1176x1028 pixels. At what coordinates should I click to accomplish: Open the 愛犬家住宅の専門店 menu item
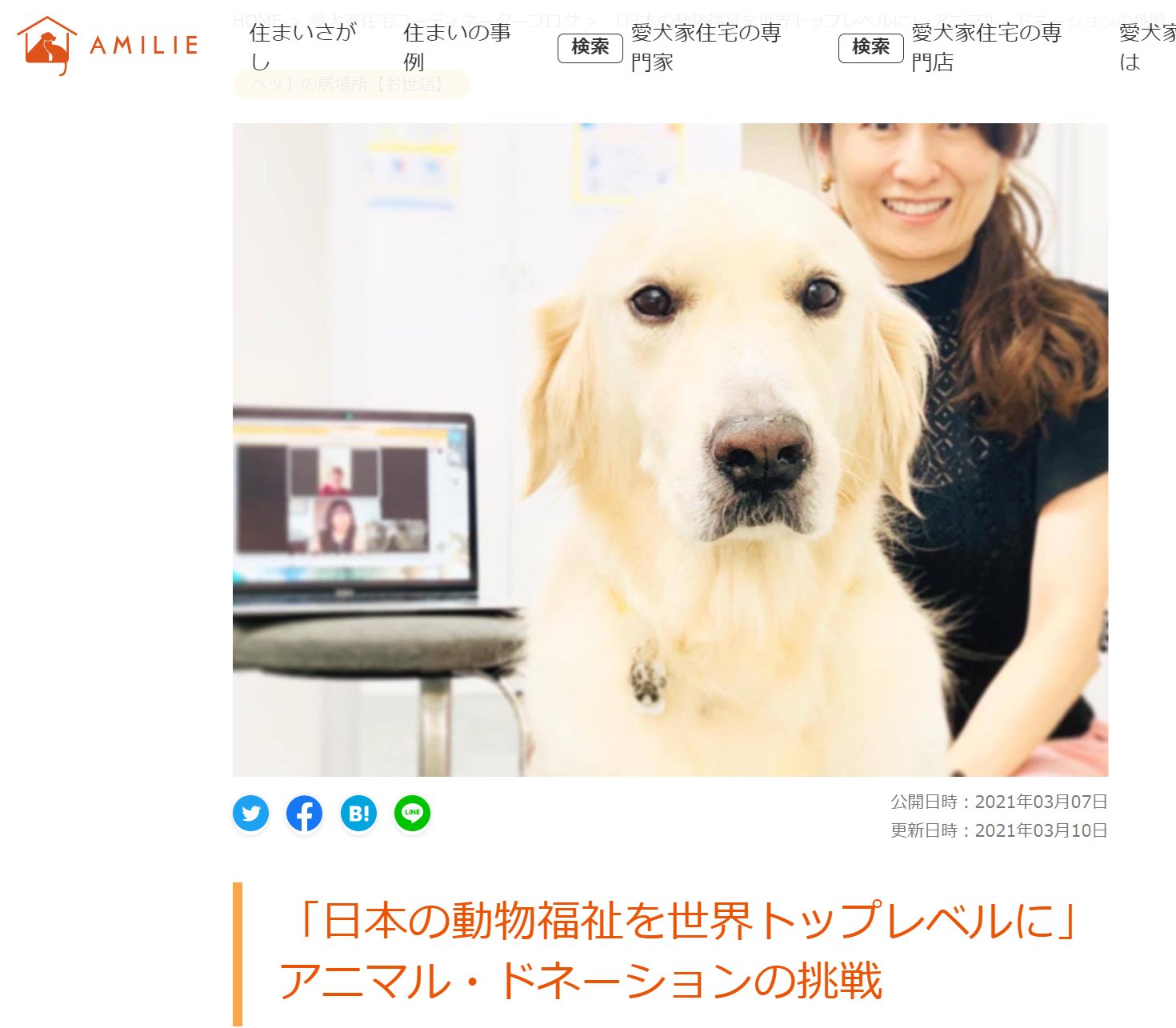(987, 47)
